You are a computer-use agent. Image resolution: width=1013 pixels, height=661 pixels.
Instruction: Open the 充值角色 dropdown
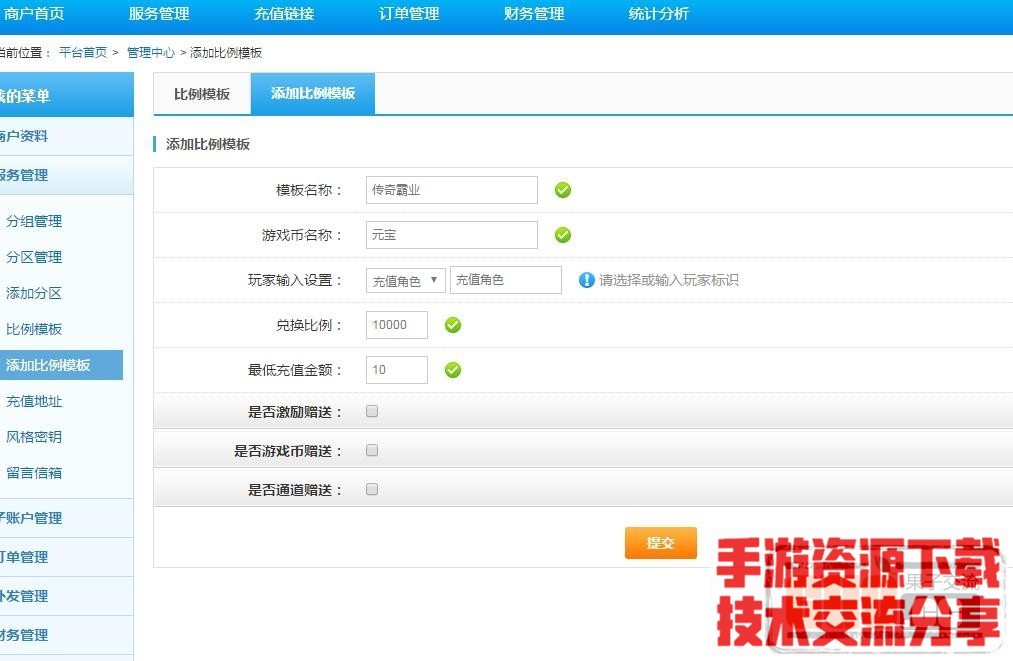405,281
